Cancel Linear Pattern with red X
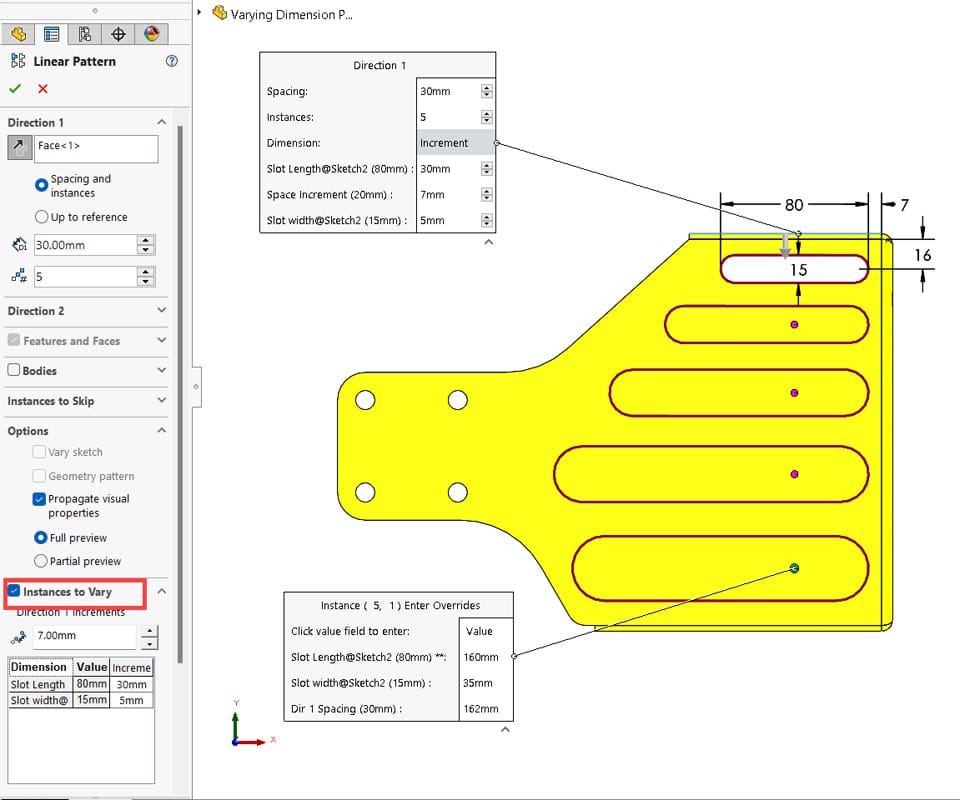Viewport: 960px width, 800px height. click(43, 89)
